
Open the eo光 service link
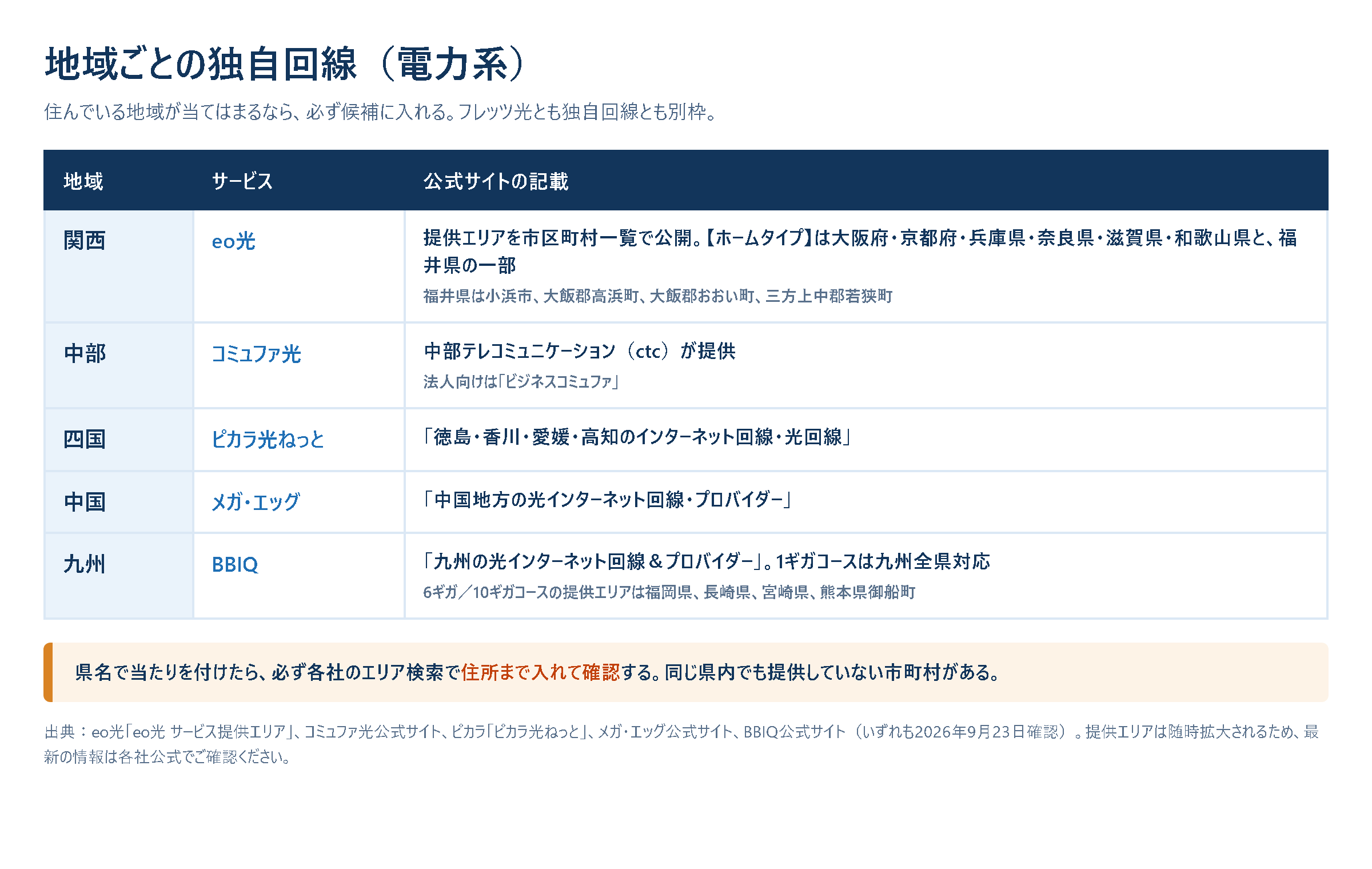click(x=233, y=241)
